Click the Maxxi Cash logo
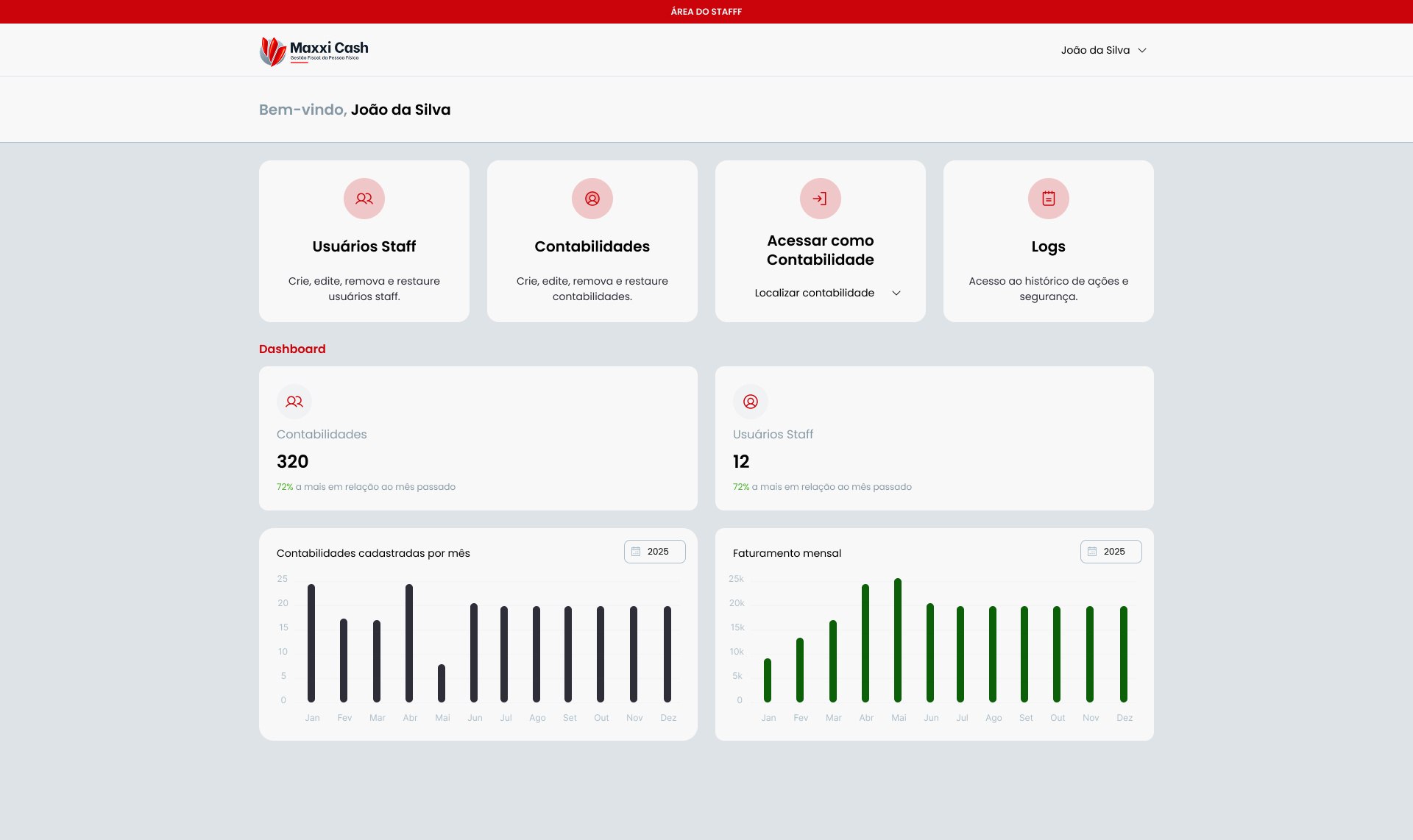The image size is (1413, 840). pos(314,51)
